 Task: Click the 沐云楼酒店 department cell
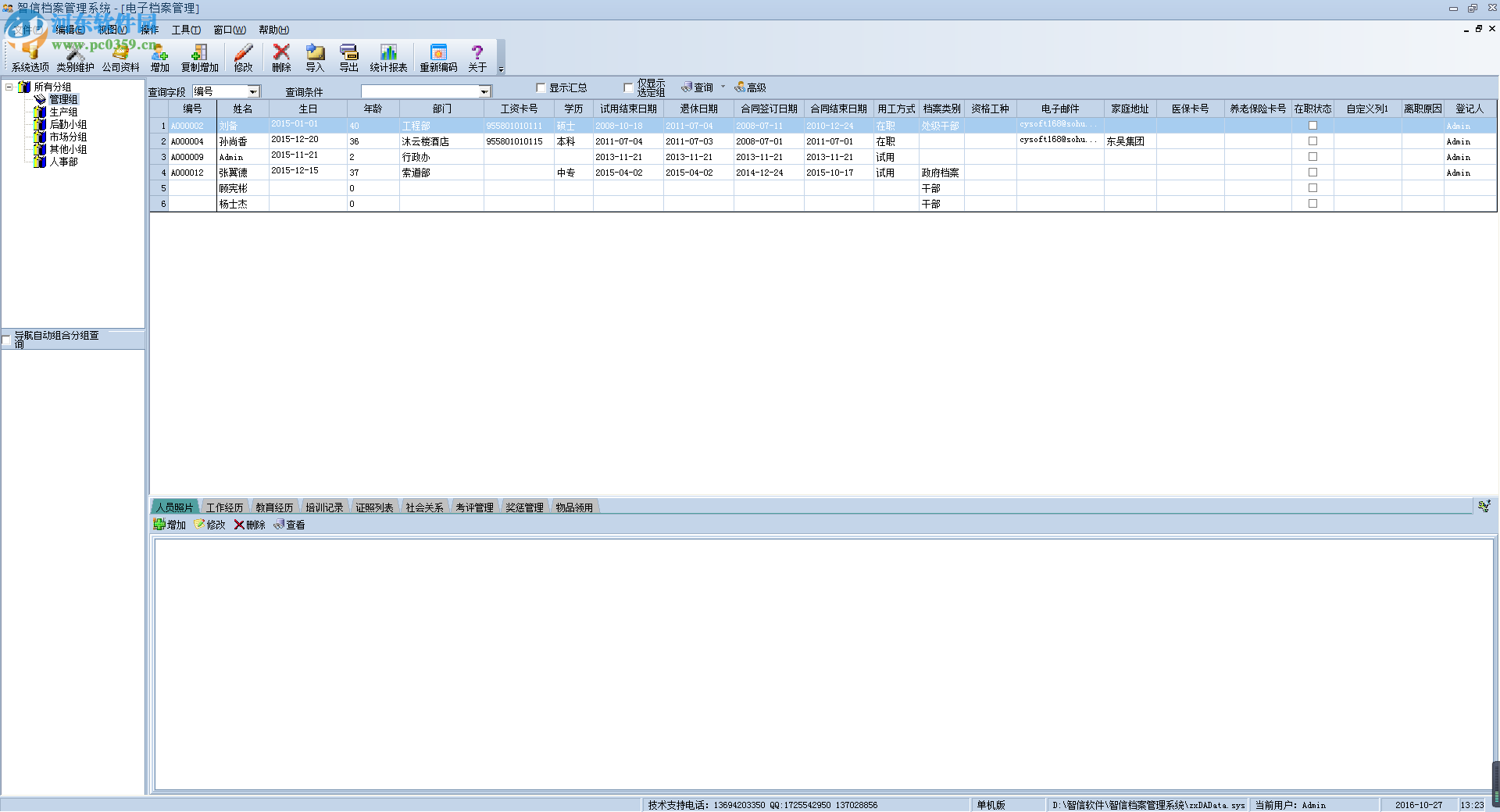tap(441, 141)
